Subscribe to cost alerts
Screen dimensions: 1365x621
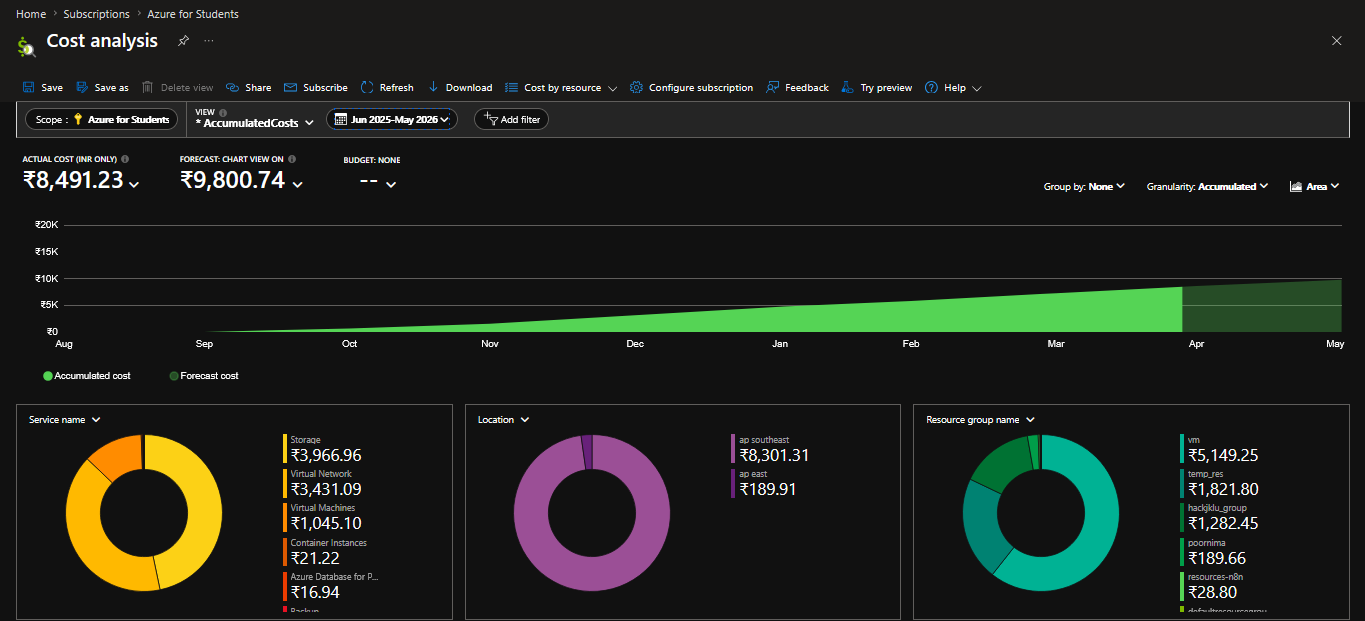tap(316, 87)
